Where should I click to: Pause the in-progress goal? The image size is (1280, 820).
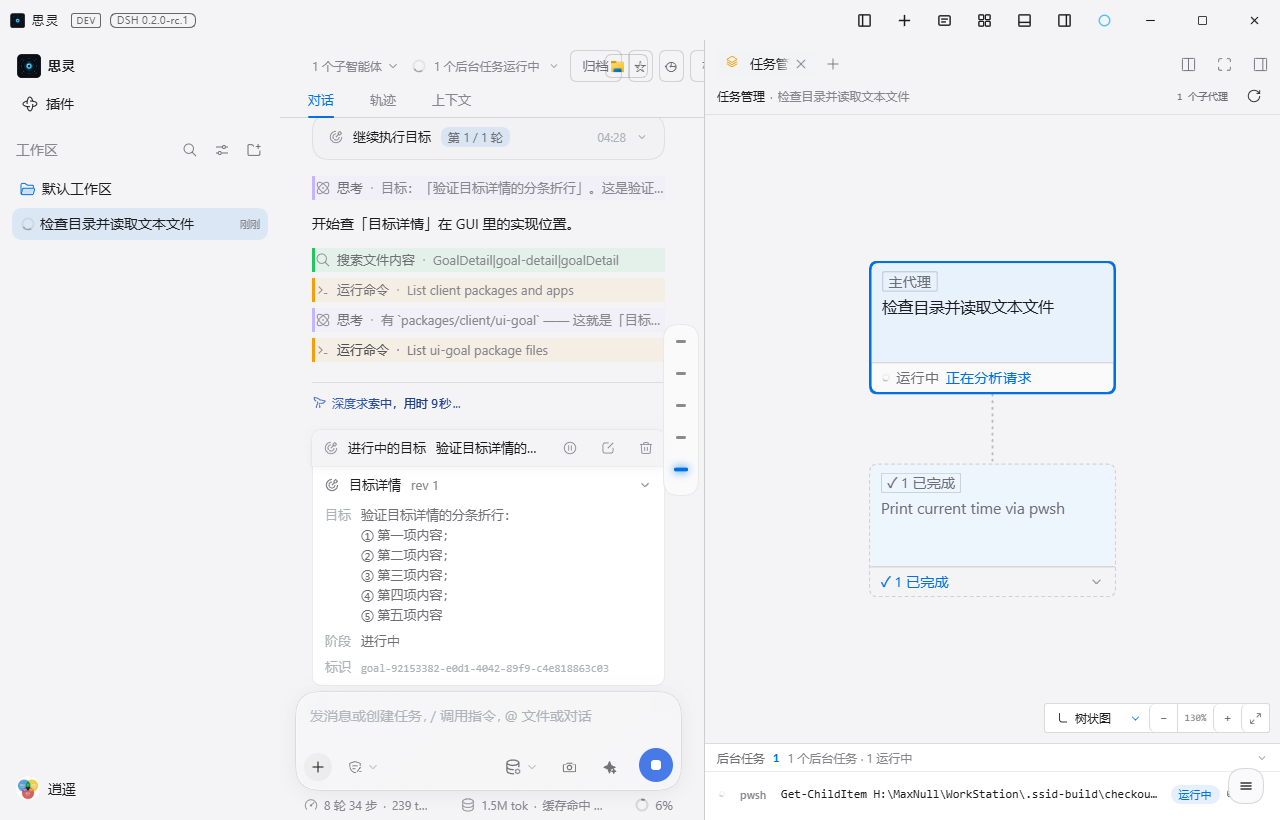click(x=570, y=448)
